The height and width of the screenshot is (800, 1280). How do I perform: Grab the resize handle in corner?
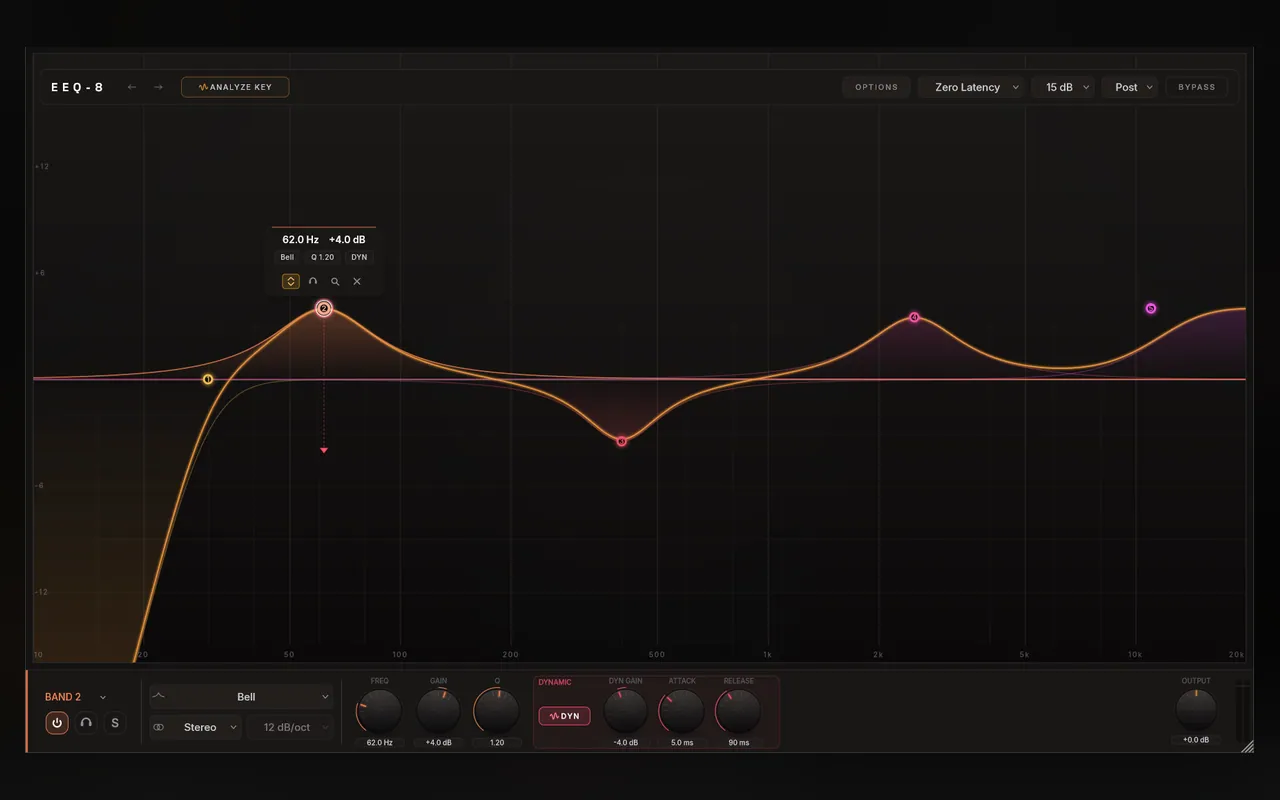pyautogui.click(x=1247, y=746)
